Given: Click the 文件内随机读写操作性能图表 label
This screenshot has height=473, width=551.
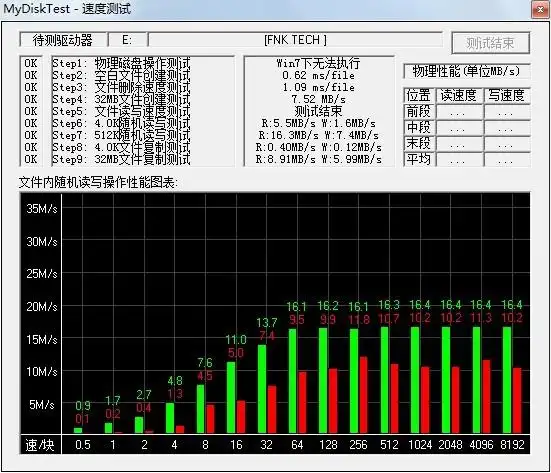Looking at the screenshot, I should (98, 182).
